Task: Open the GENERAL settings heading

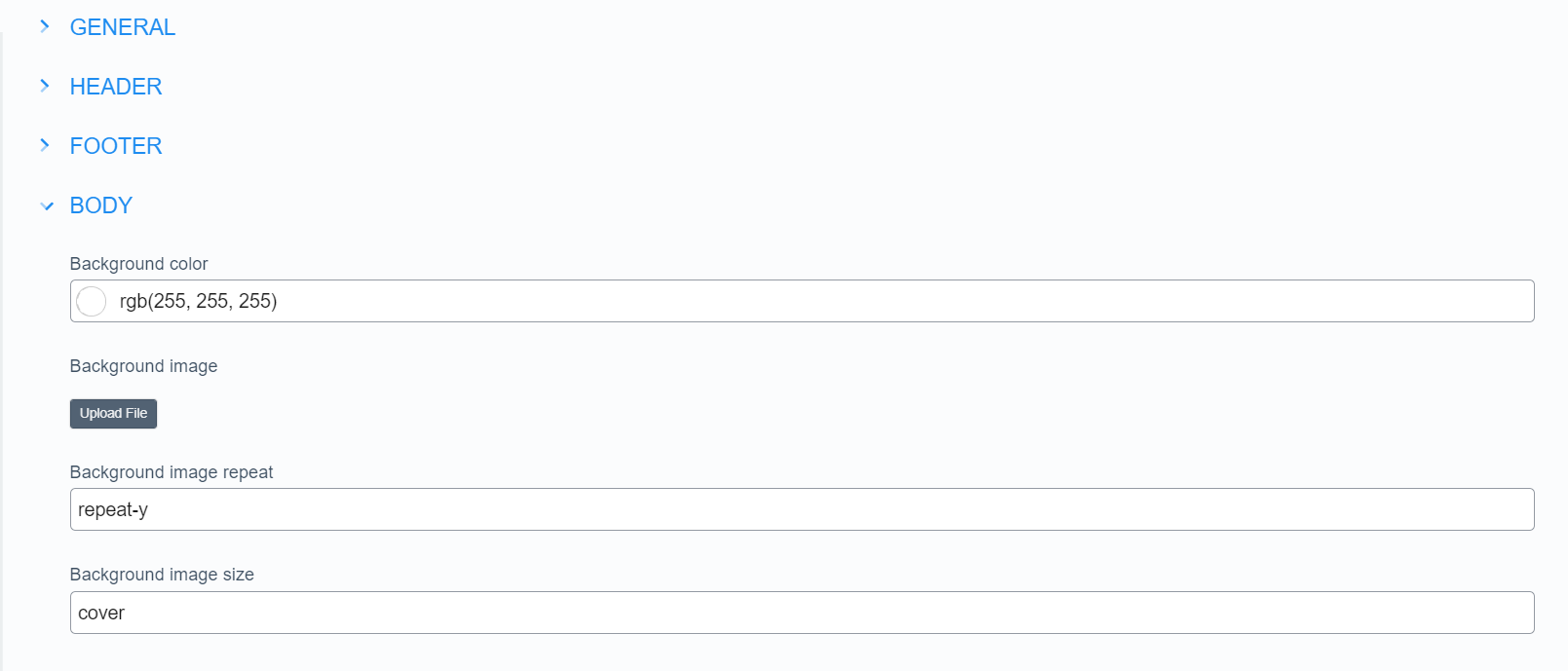Action: [x=123, y=27]
